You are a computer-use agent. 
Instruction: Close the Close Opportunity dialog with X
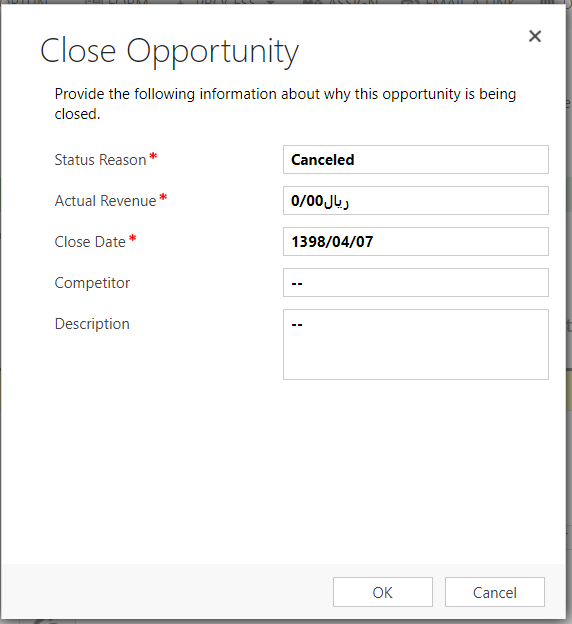tap(535, 36)
